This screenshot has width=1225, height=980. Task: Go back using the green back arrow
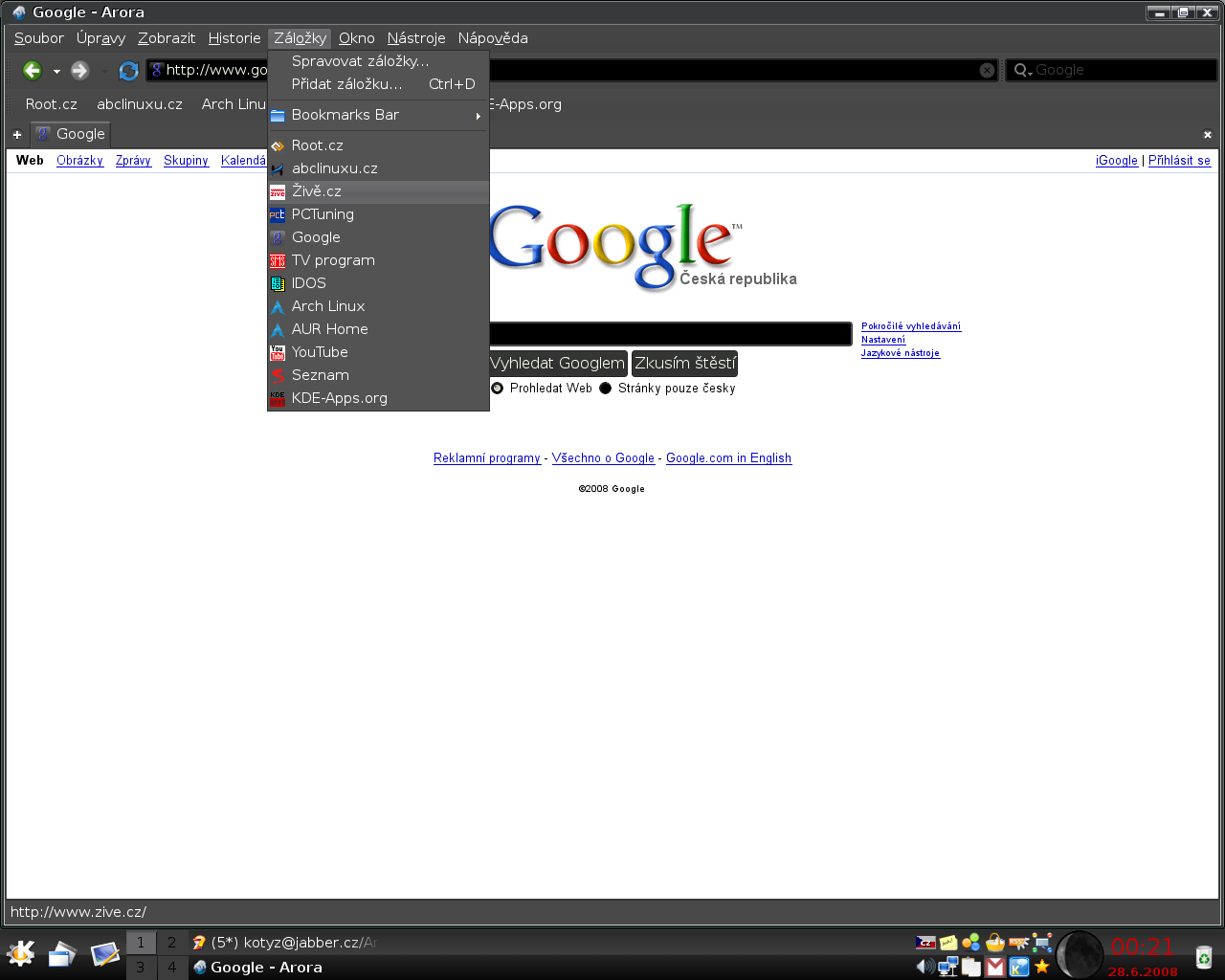tap(33, 70)
